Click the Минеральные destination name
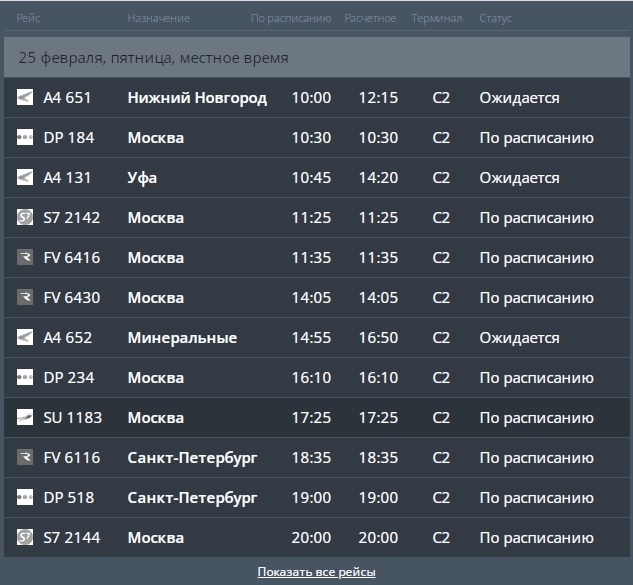This screenshot has height=585, width=633. pyautogui.click(x=182, y=338)
